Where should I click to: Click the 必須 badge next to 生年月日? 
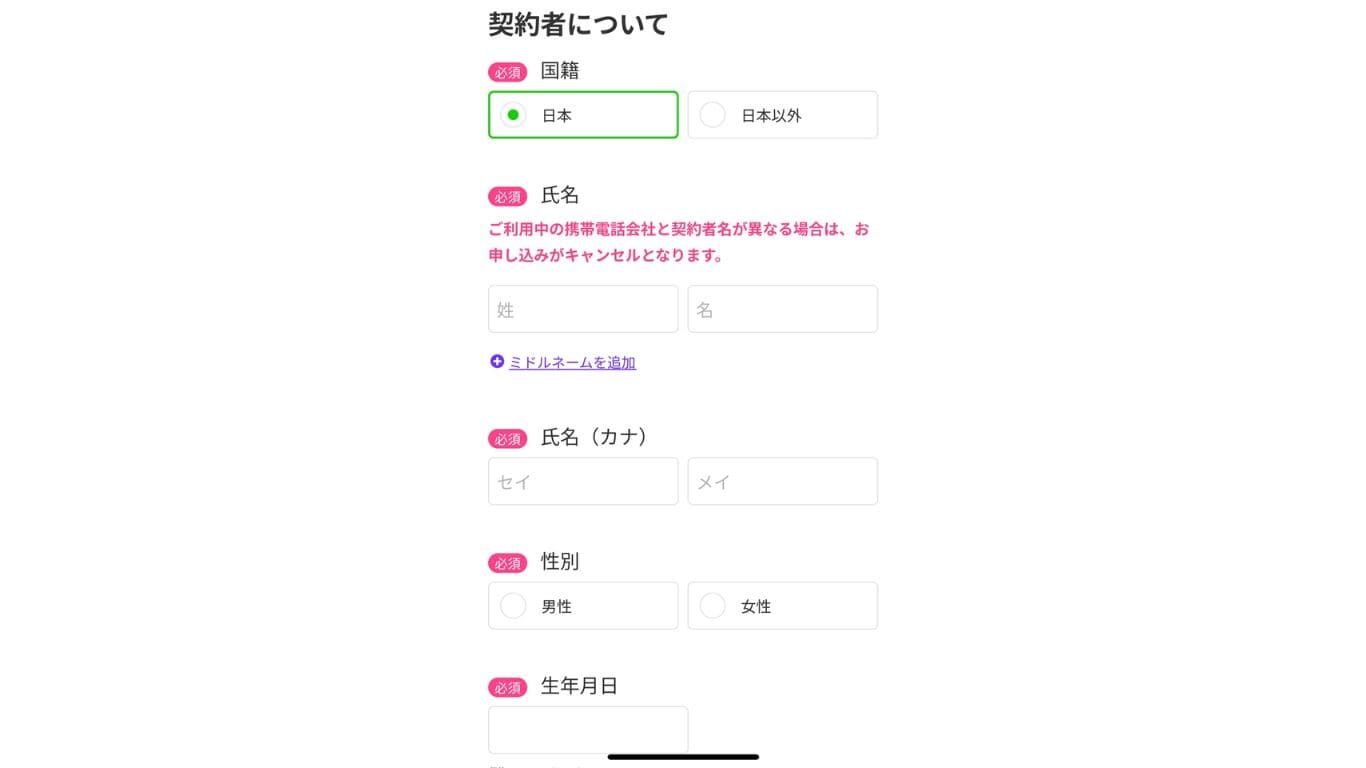pos(507,687)
